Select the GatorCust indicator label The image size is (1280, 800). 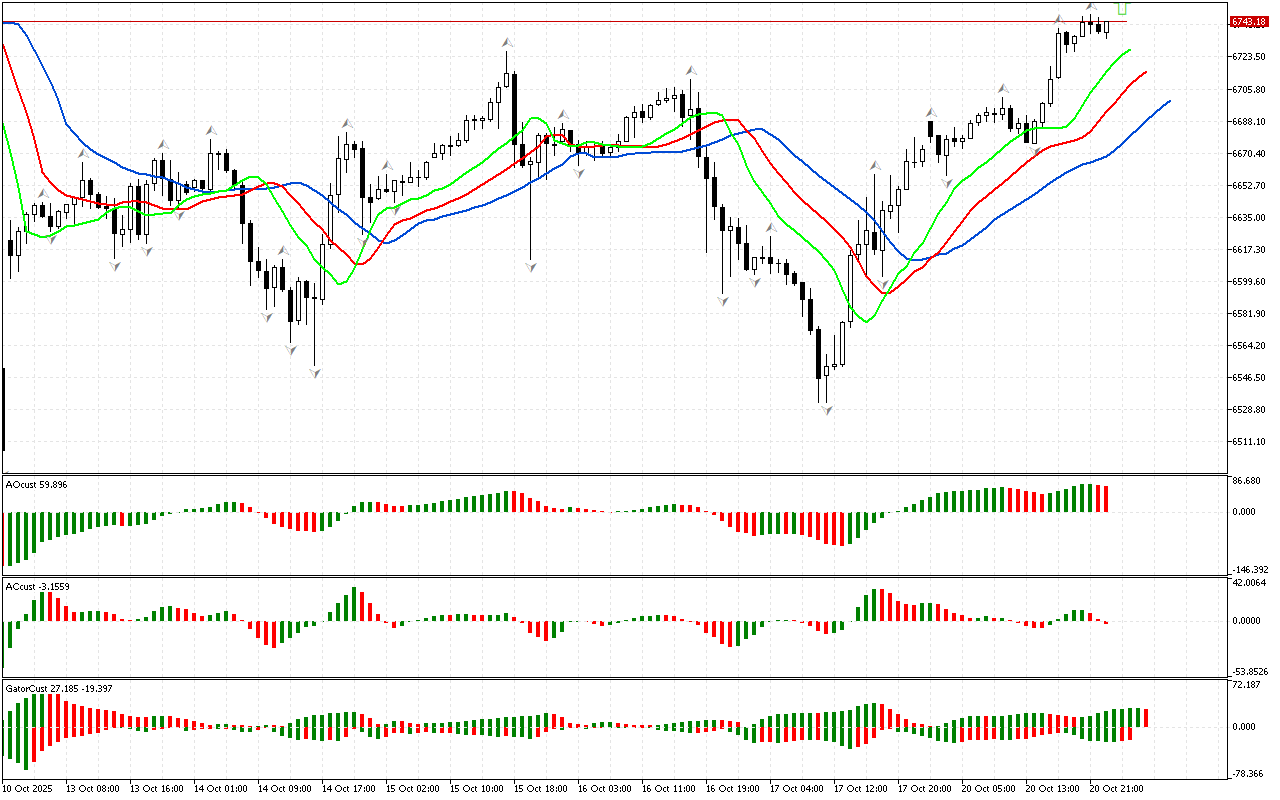[58, 688]
